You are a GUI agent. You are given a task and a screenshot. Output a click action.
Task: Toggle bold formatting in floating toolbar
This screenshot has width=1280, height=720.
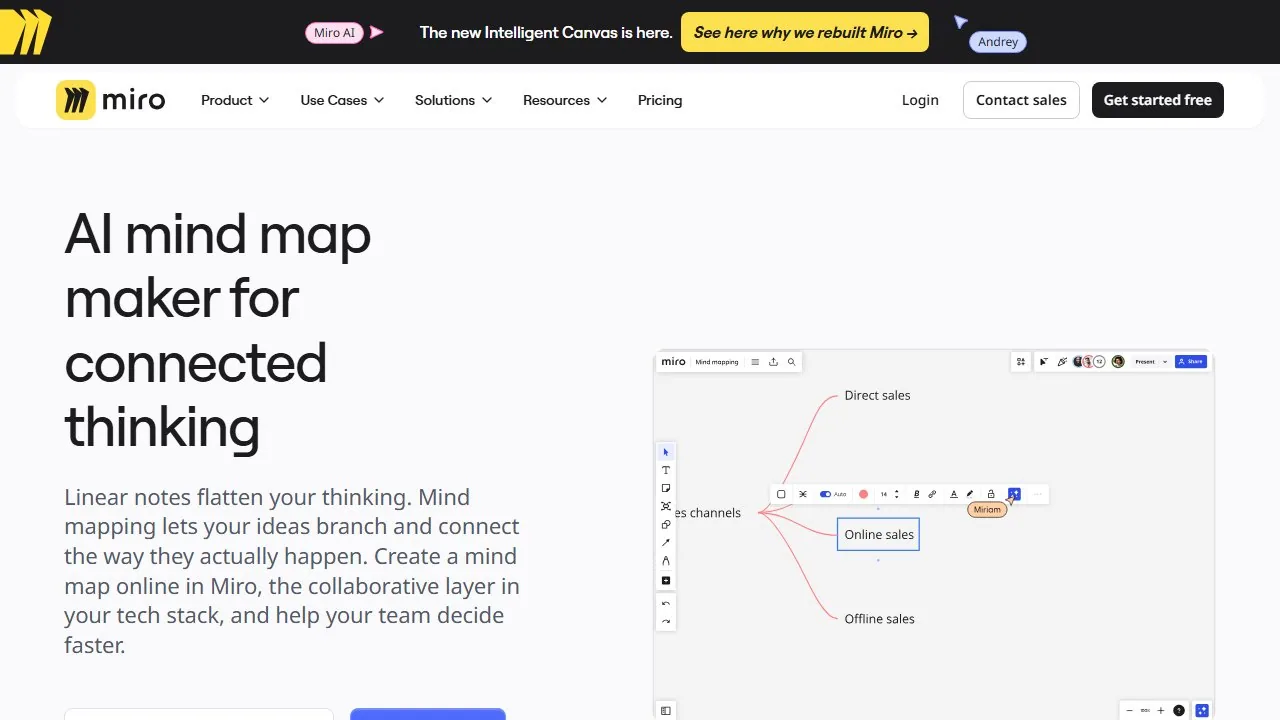click(x=916, y=494)
